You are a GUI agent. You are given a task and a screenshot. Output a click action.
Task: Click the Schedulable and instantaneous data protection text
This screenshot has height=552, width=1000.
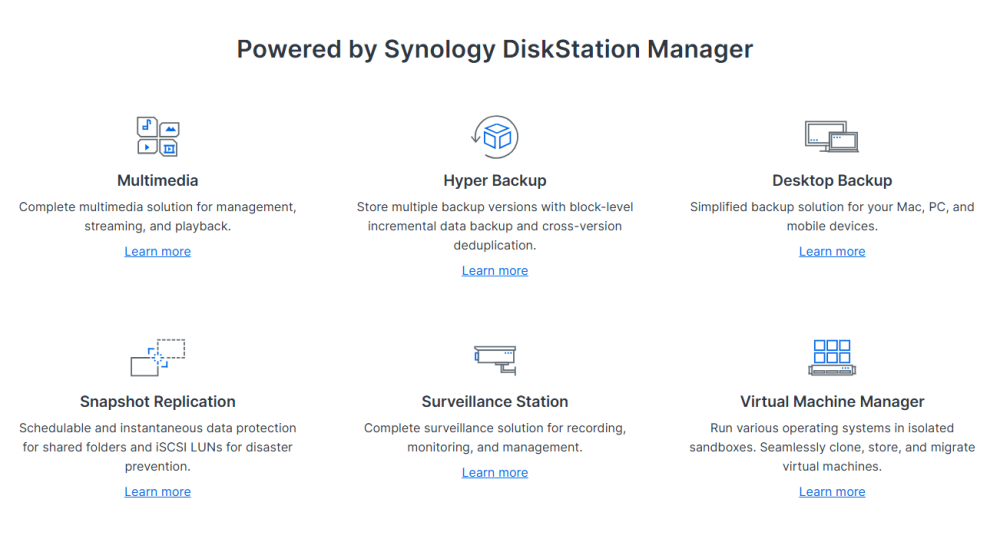158,447
